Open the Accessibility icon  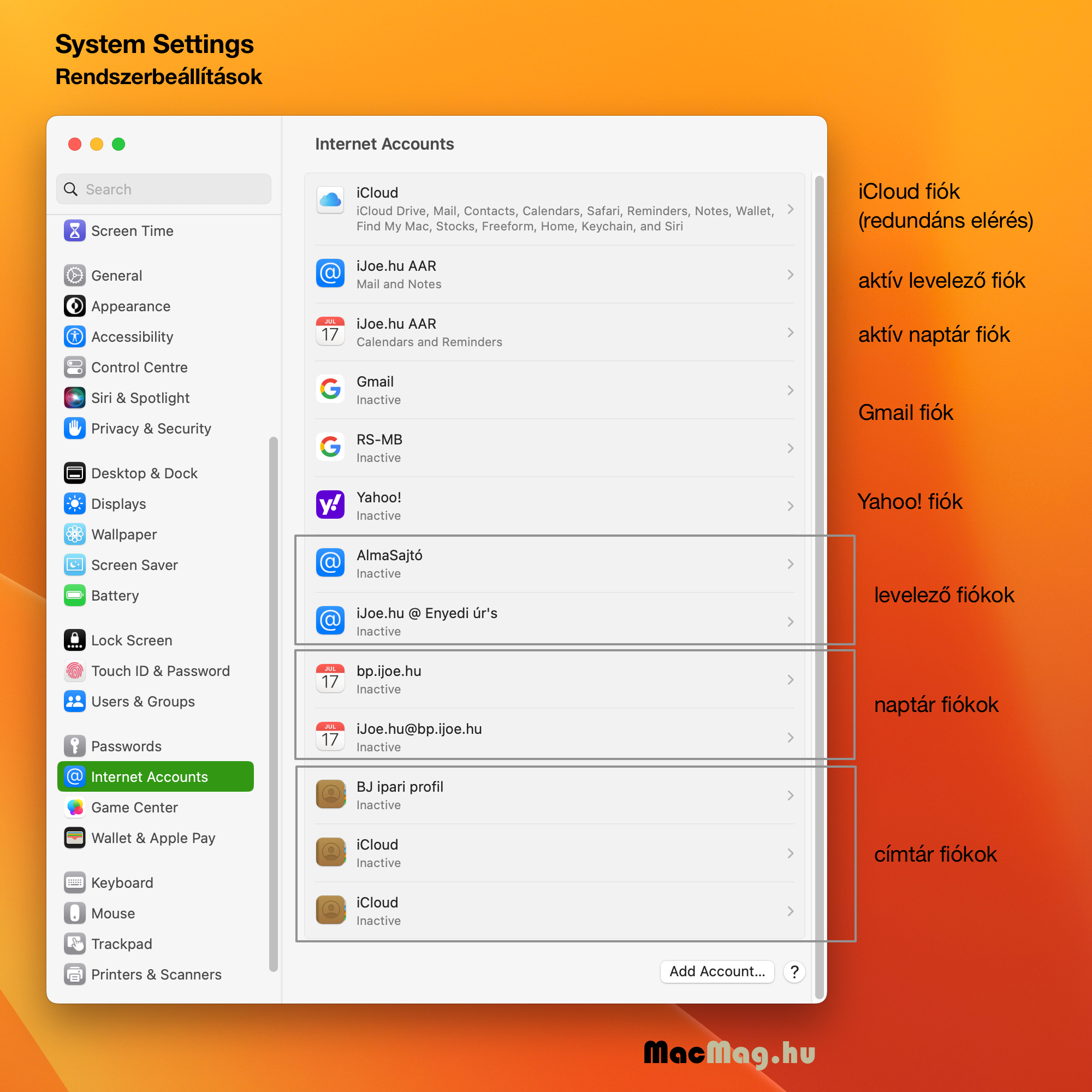point(75,336)
